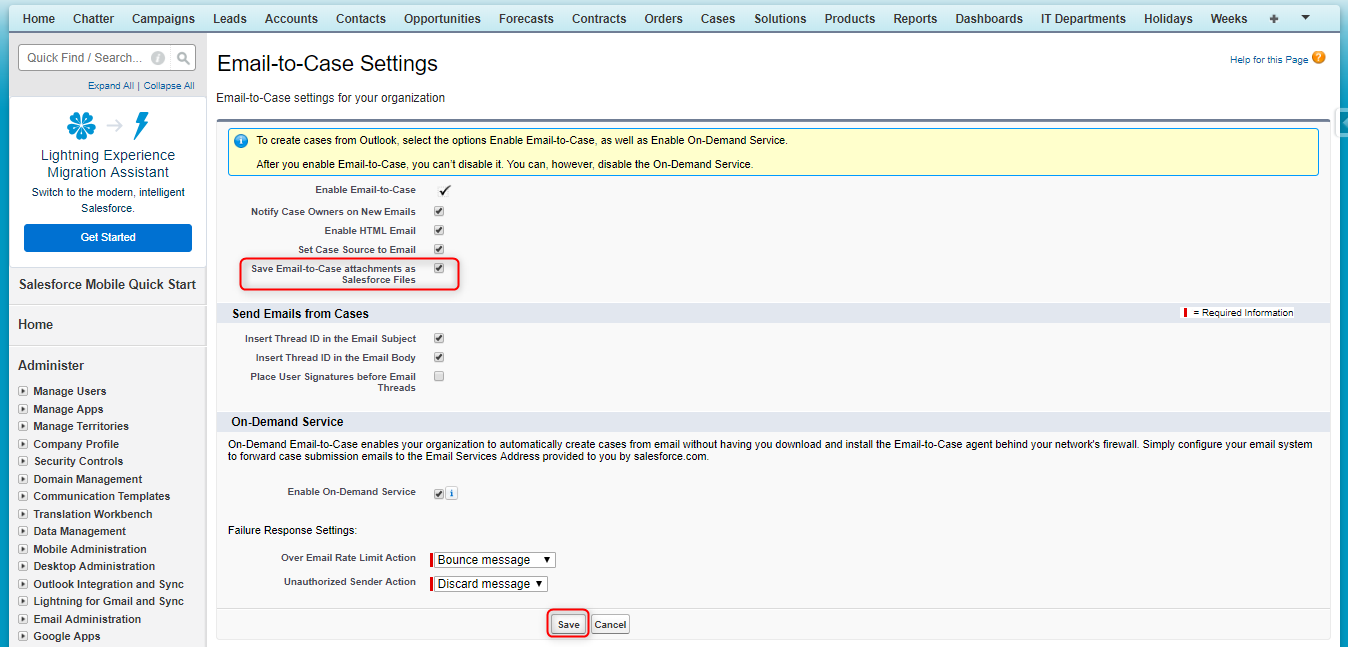Expand Email Administration tree node

(x=23, y=619)
